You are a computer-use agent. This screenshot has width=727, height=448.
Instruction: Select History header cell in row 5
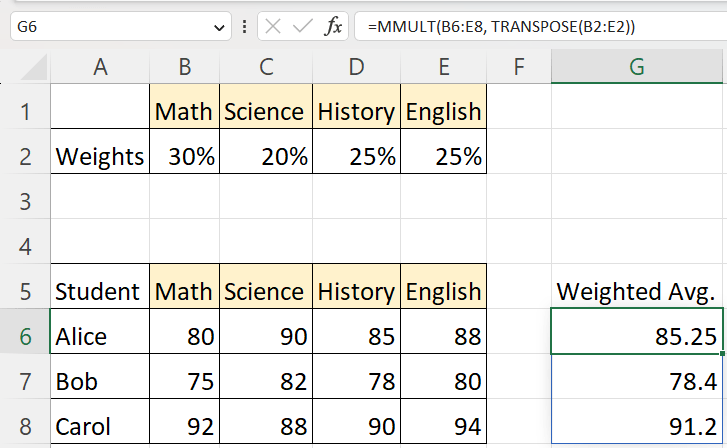[356, 291]
